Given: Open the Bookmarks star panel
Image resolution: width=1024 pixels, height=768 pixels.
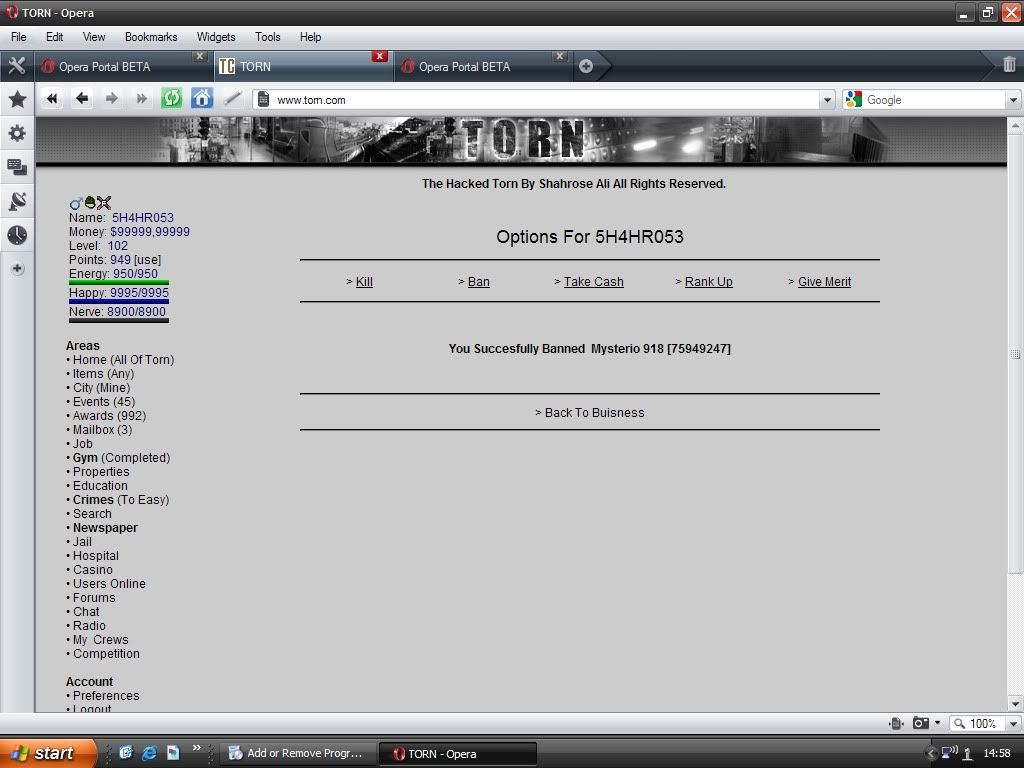Looking at the screenshot, I should tap(17, 99).
